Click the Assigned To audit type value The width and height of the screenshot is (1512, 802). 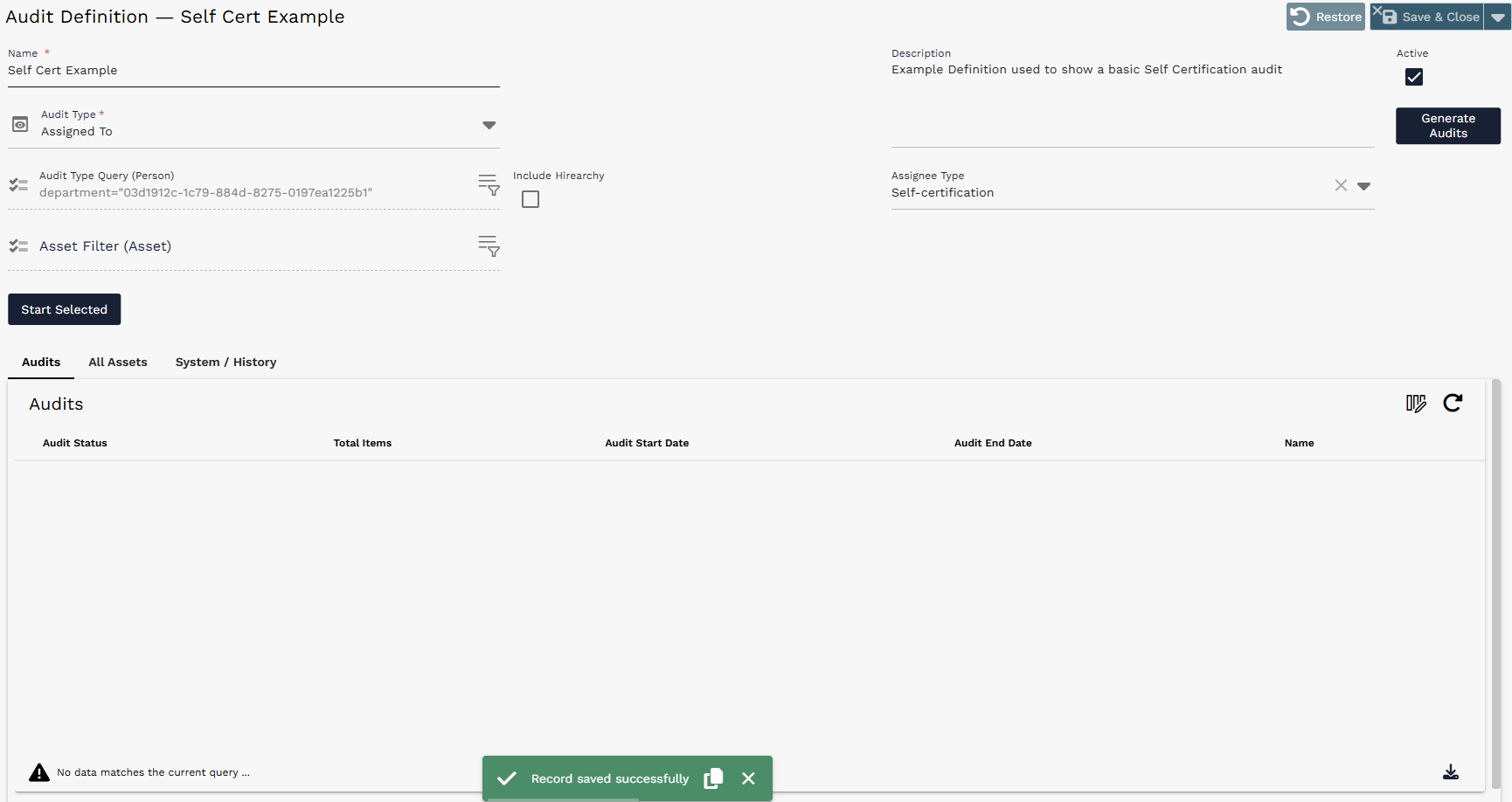tap(77, 131)
